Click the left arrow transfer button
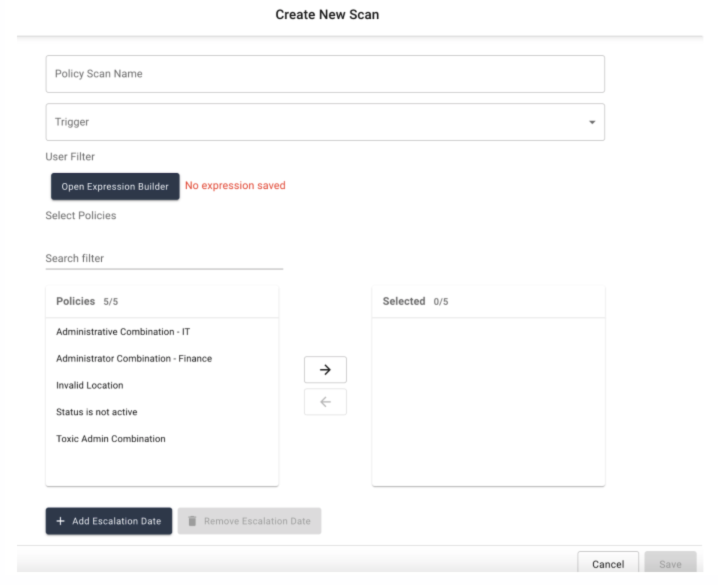 [x=325, y=402]
